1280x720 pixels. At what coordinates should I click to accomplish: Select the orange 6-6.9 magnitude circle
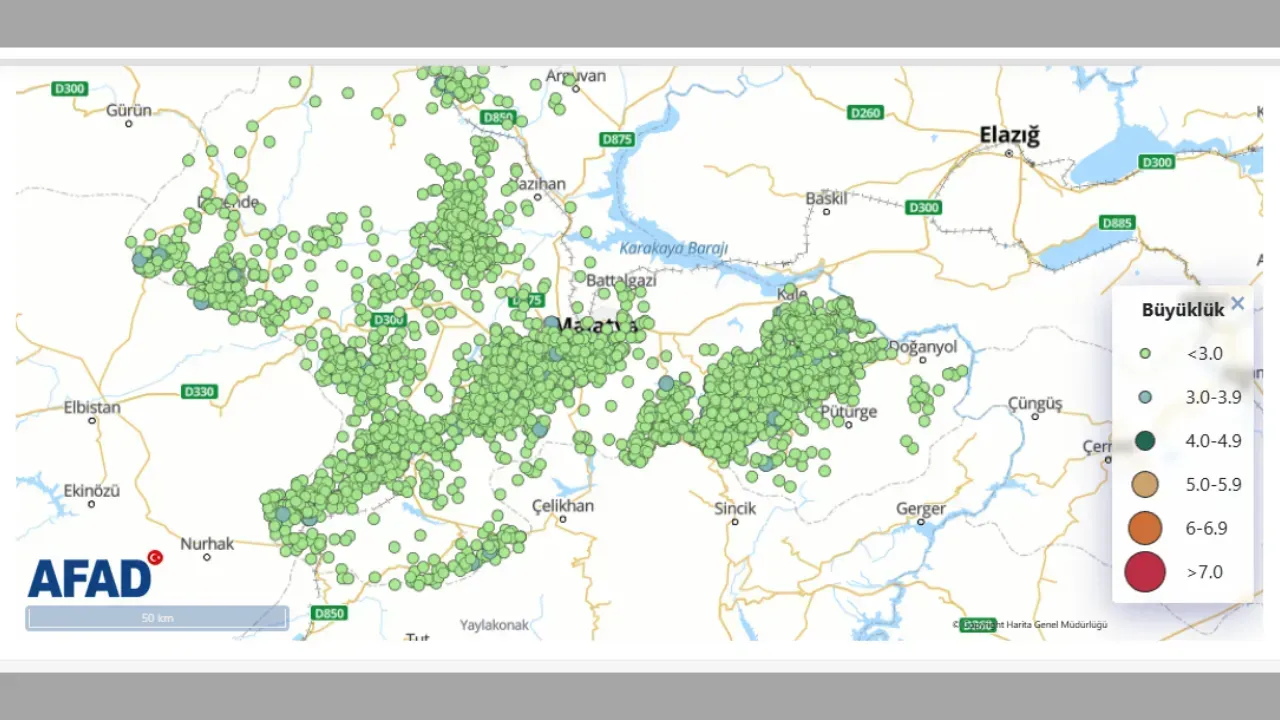coord(1145,528)
